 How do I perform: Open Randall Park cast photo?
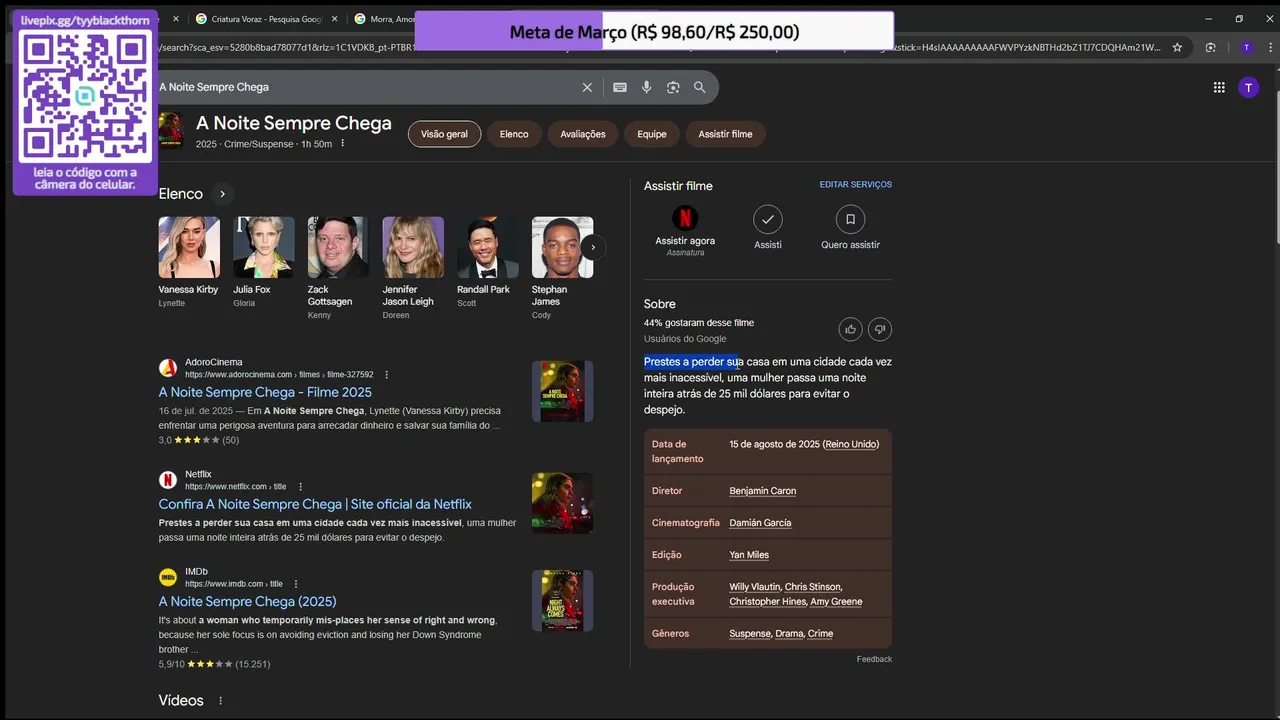487,247
